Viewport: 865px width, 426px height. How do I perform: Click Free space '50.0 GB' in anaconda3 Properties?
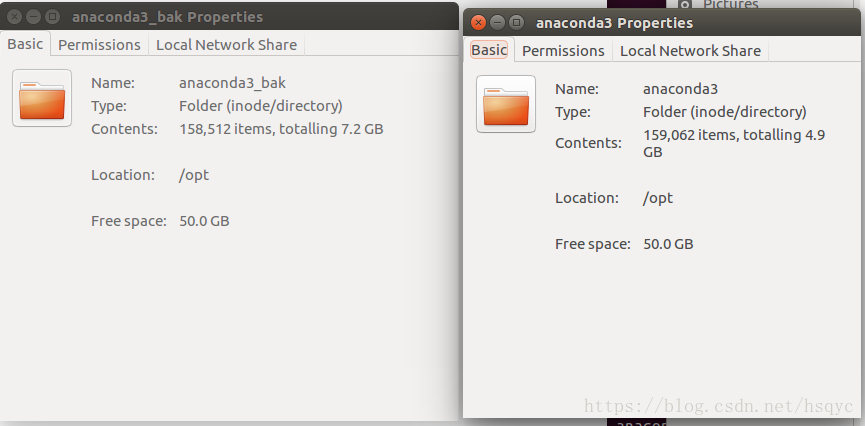(x=668, y=244)
